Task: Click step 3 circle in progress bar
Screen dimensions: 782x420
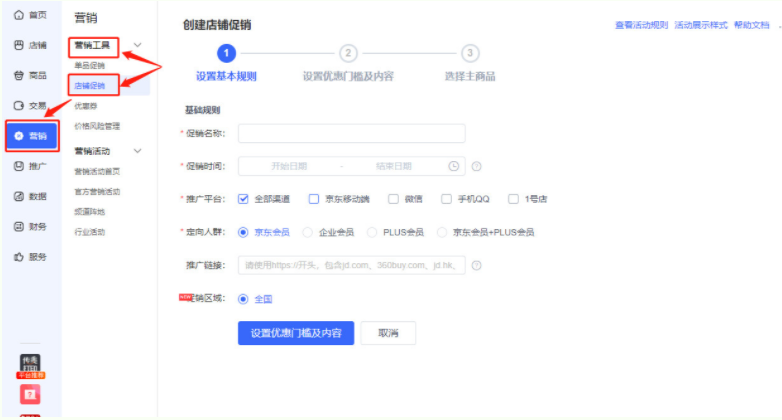Action: click(x=470, y=53)
